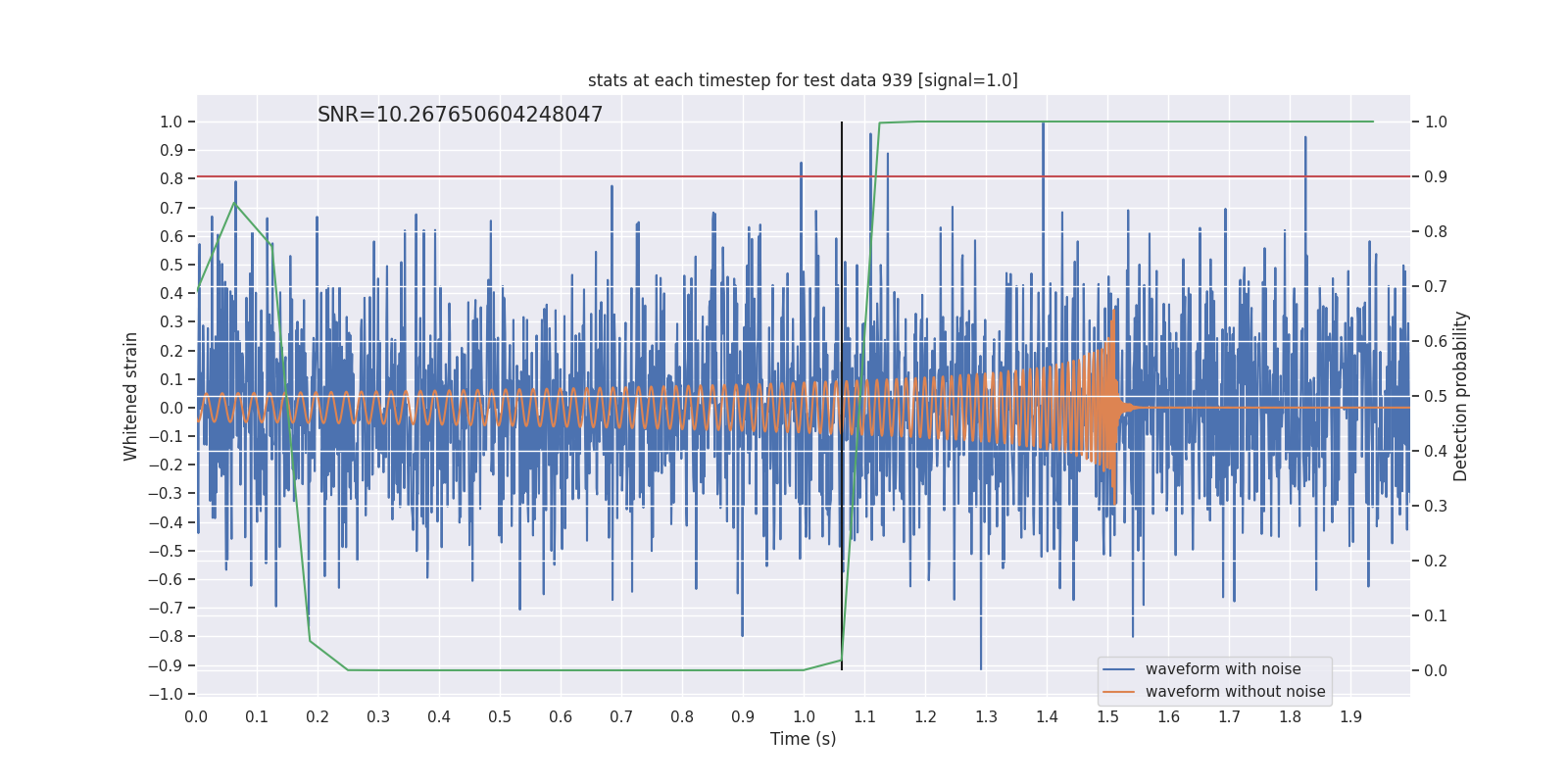The width and height of the screenshot is (1568, 784).
Task: Click the black vertical marker line near 1.06 s
Action: [x=842, y=396]
